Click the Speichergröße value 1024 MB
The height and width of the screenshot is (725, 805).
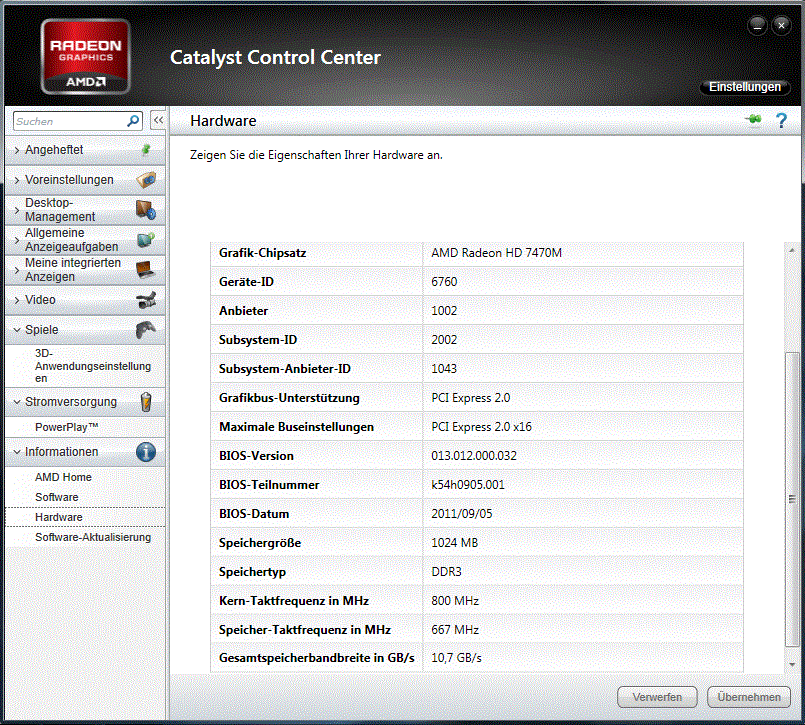tap(454, 543)
